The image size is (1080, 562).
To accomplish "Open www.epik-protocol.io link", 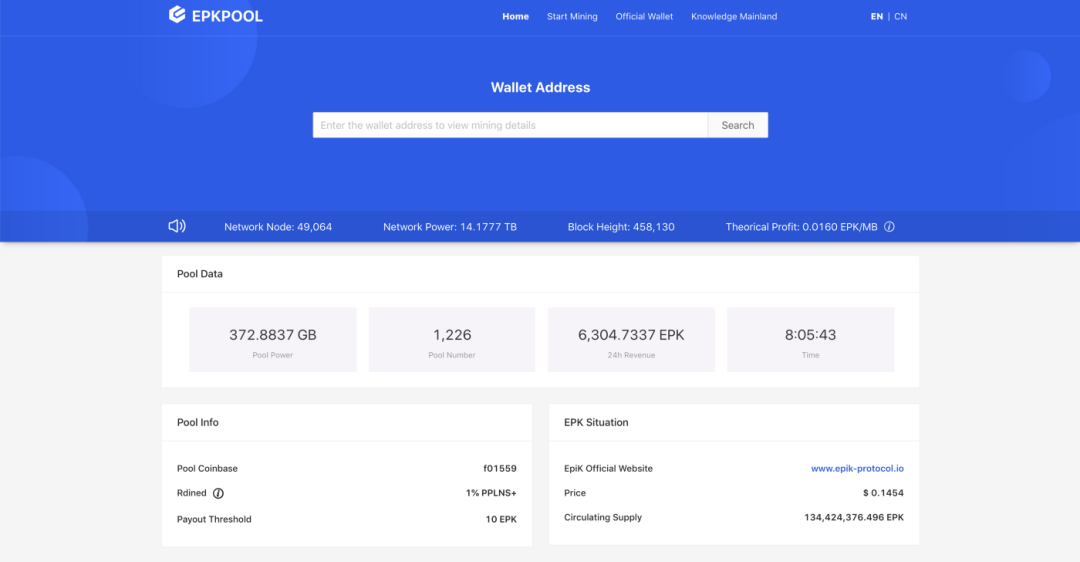I will click(857, 468).
